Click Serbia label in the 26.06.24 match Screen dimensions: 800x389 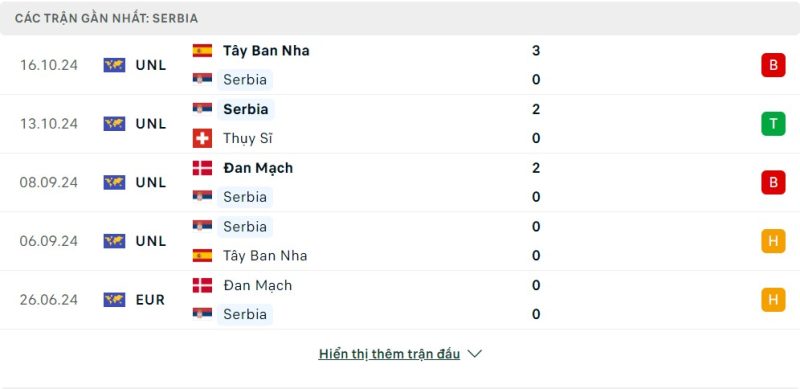(245, 314)
